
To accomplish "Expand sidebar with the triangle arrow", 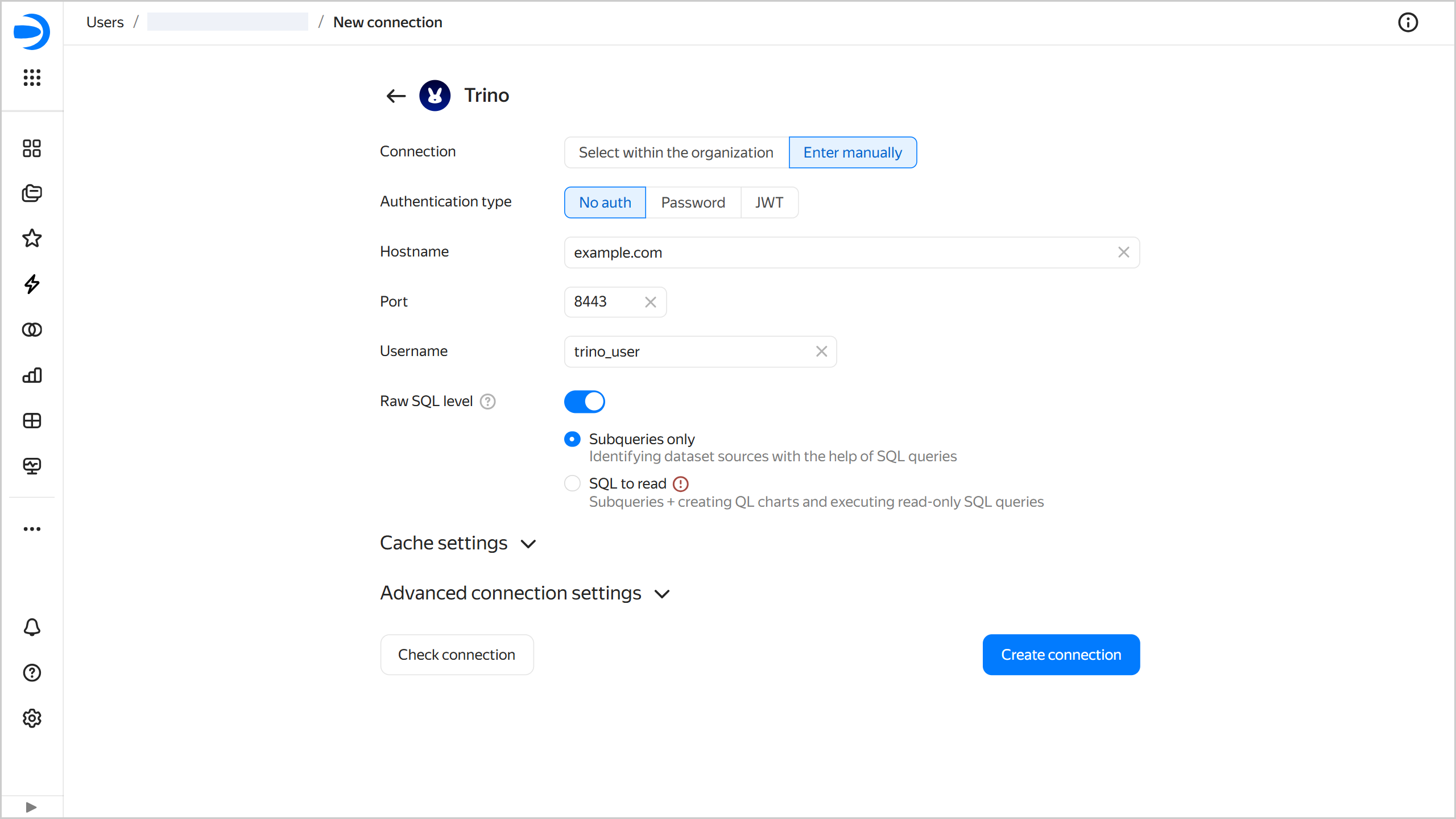I will pyautogui.click(x=31, y=807).
